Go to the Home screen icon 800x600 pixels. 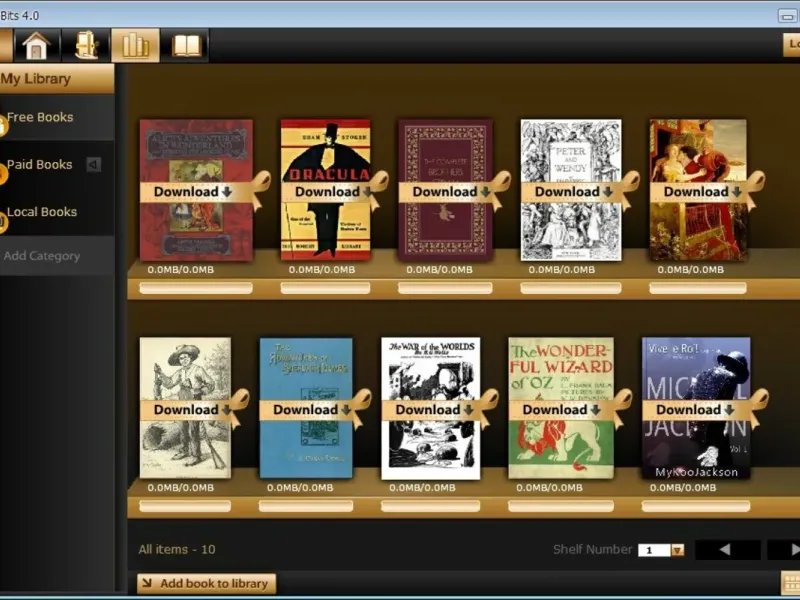(36, 45)
